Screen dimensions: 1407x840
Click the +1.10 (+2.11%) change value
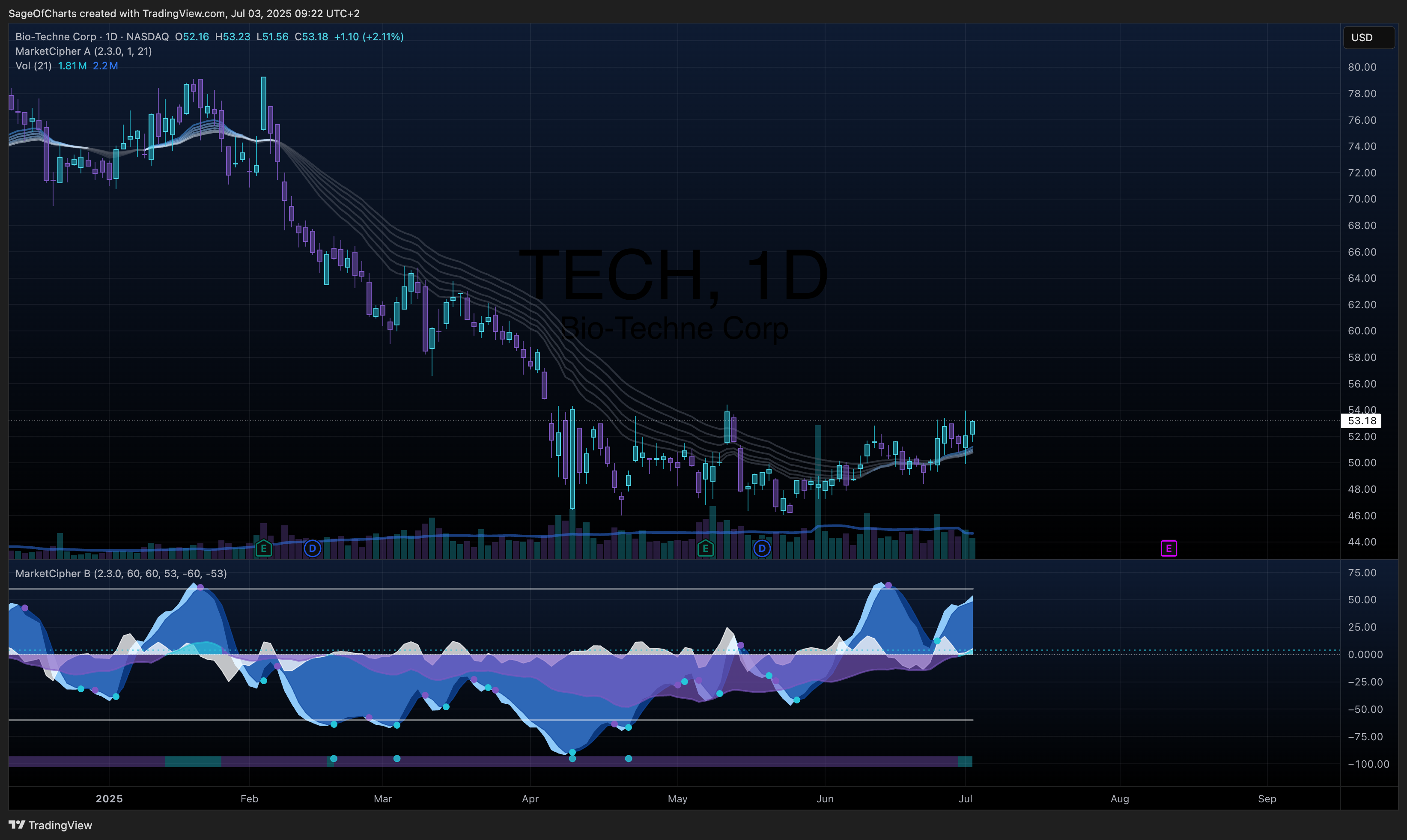coord(368,37)
